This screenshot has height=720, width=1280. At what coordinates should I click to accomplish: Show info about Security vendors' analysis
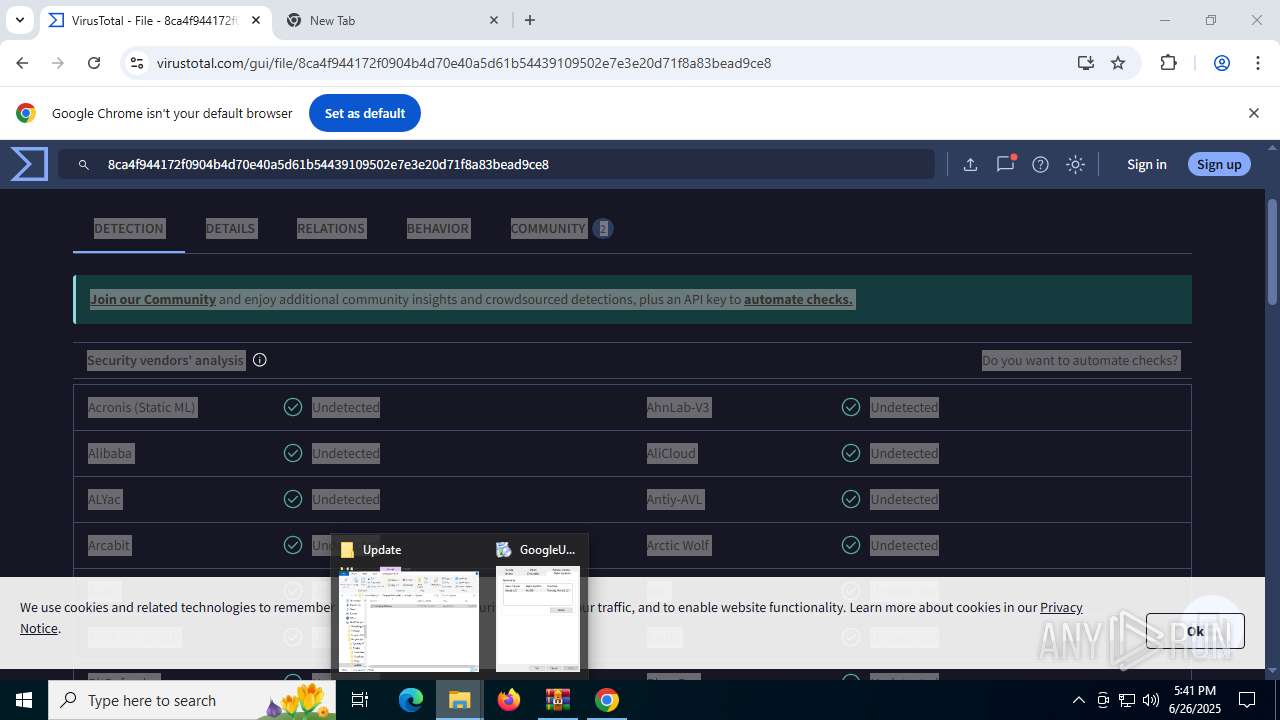pos(260,360)
